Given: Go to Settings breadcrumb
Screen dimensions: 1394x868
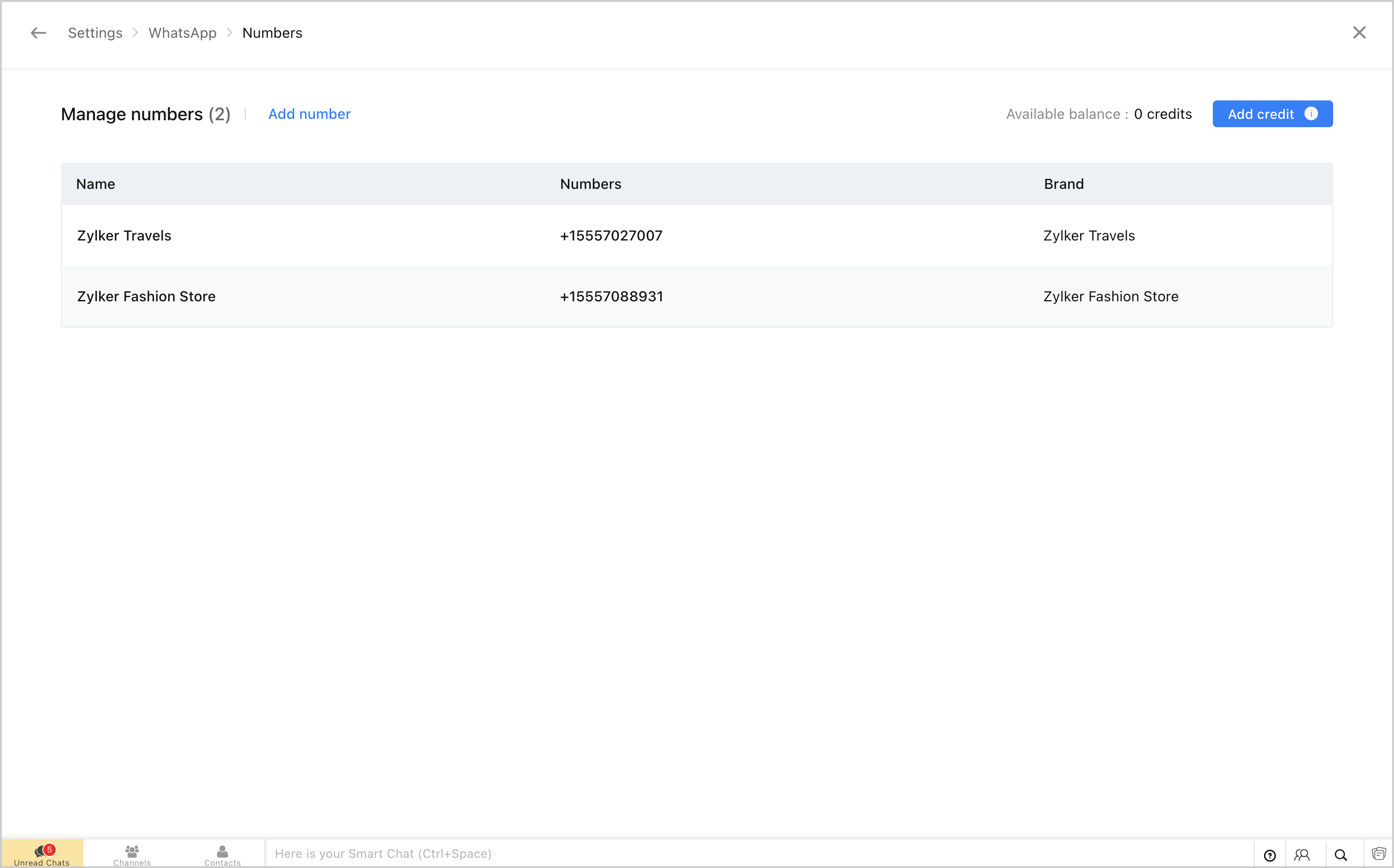Looking at the screenshot, I should (95, 33).
